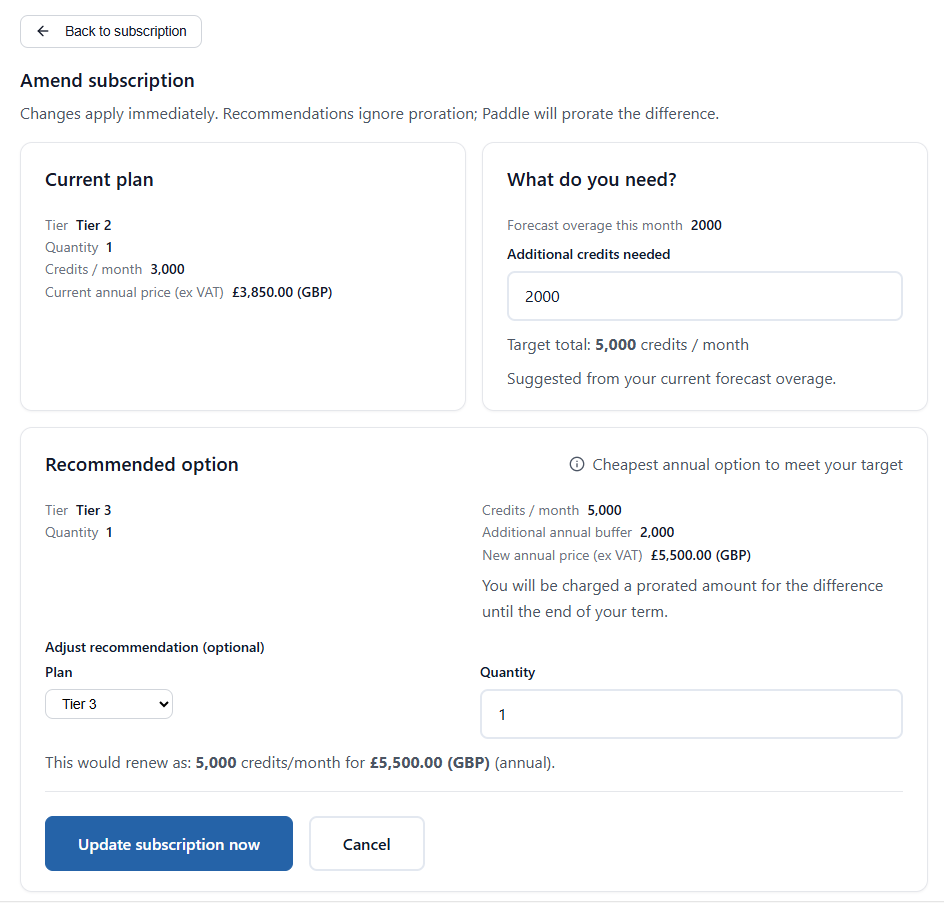Click the Target total 5,000 credits text
Viewport: 944px width, 903px height.
pyautogui.click(x=627, y=345)
